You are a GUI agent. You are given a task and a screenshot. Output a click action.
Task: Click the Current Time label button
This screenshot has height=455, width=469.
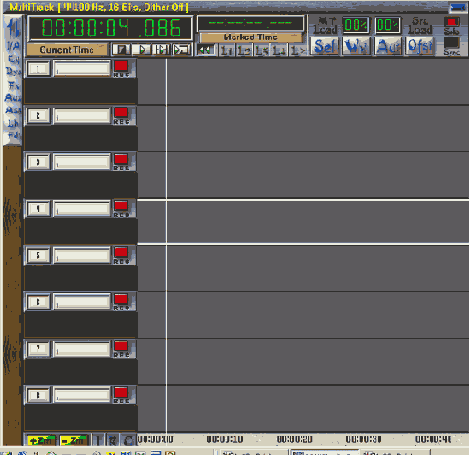pos(67,50)
